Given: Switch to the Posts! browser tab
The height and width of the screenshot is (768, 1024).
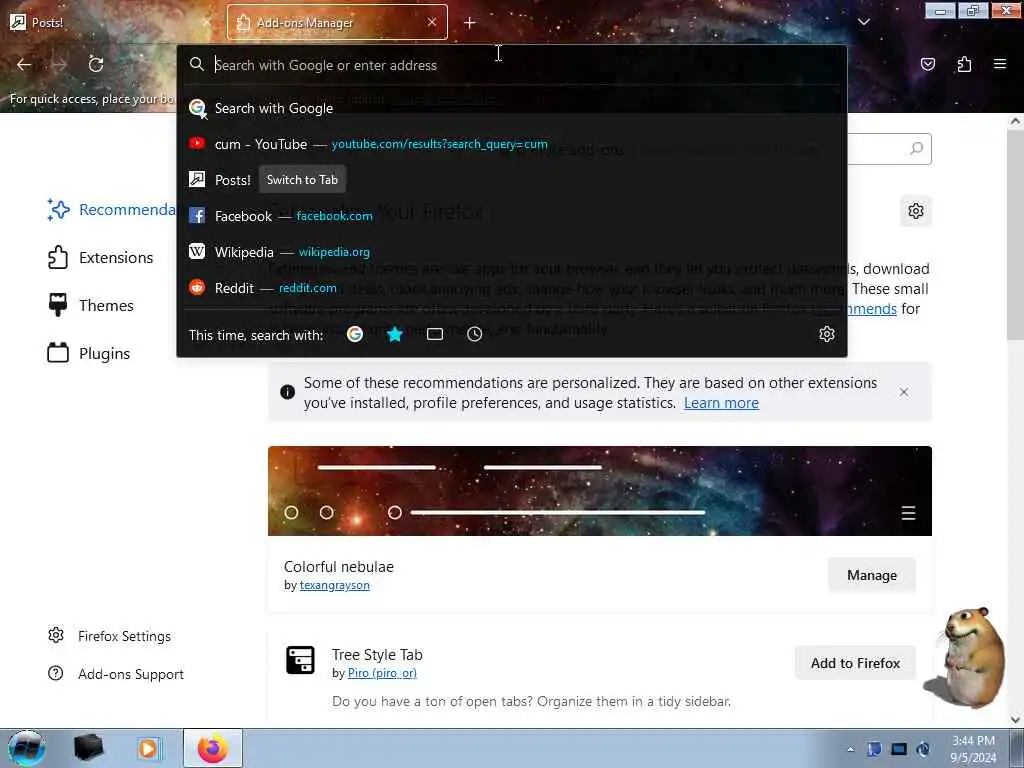Looking at the screenshot, I should pyautogui.click(x=111, y=23).
